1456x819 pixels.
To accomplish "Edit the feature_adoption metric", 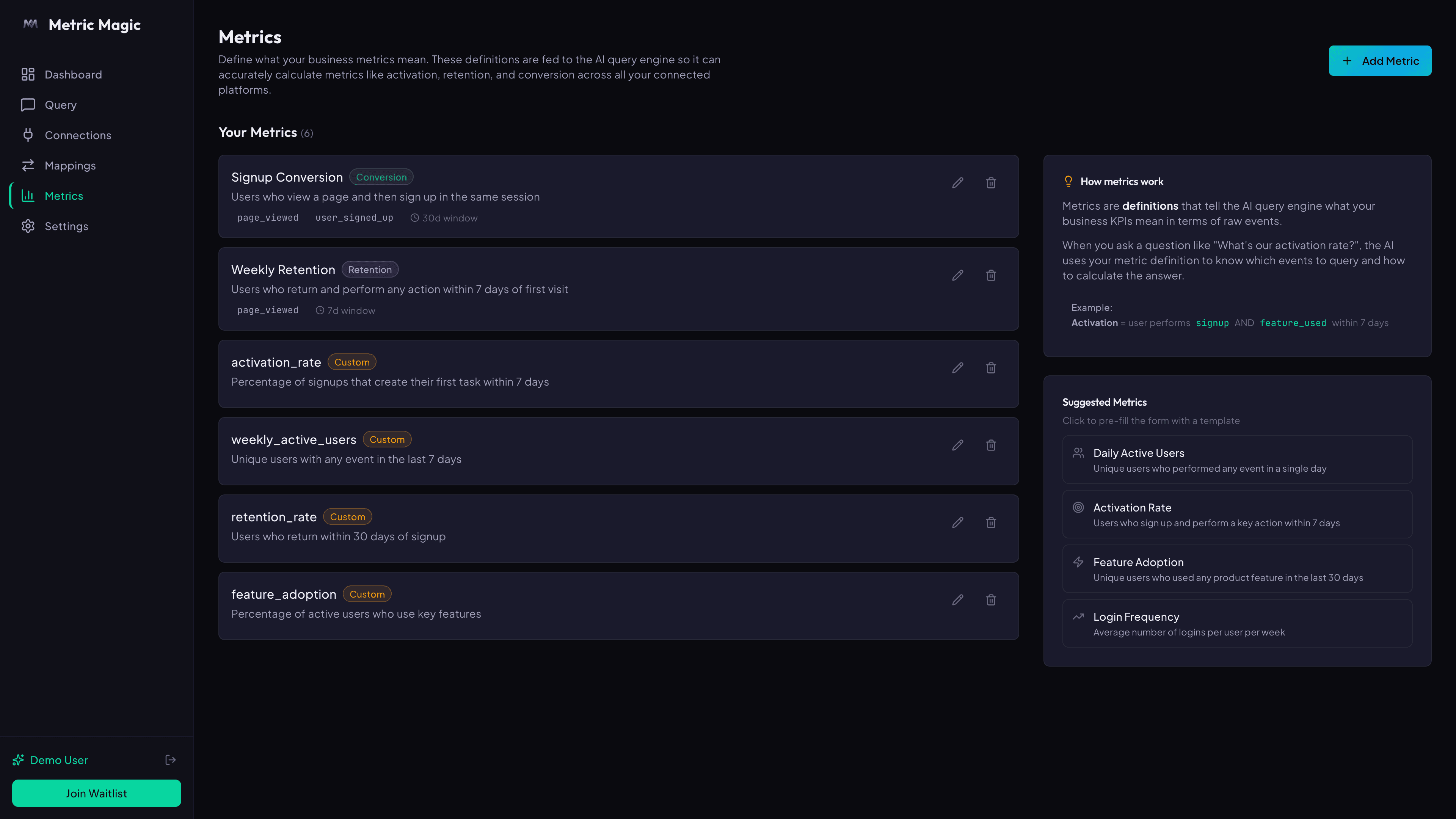I will pos(957,600).
